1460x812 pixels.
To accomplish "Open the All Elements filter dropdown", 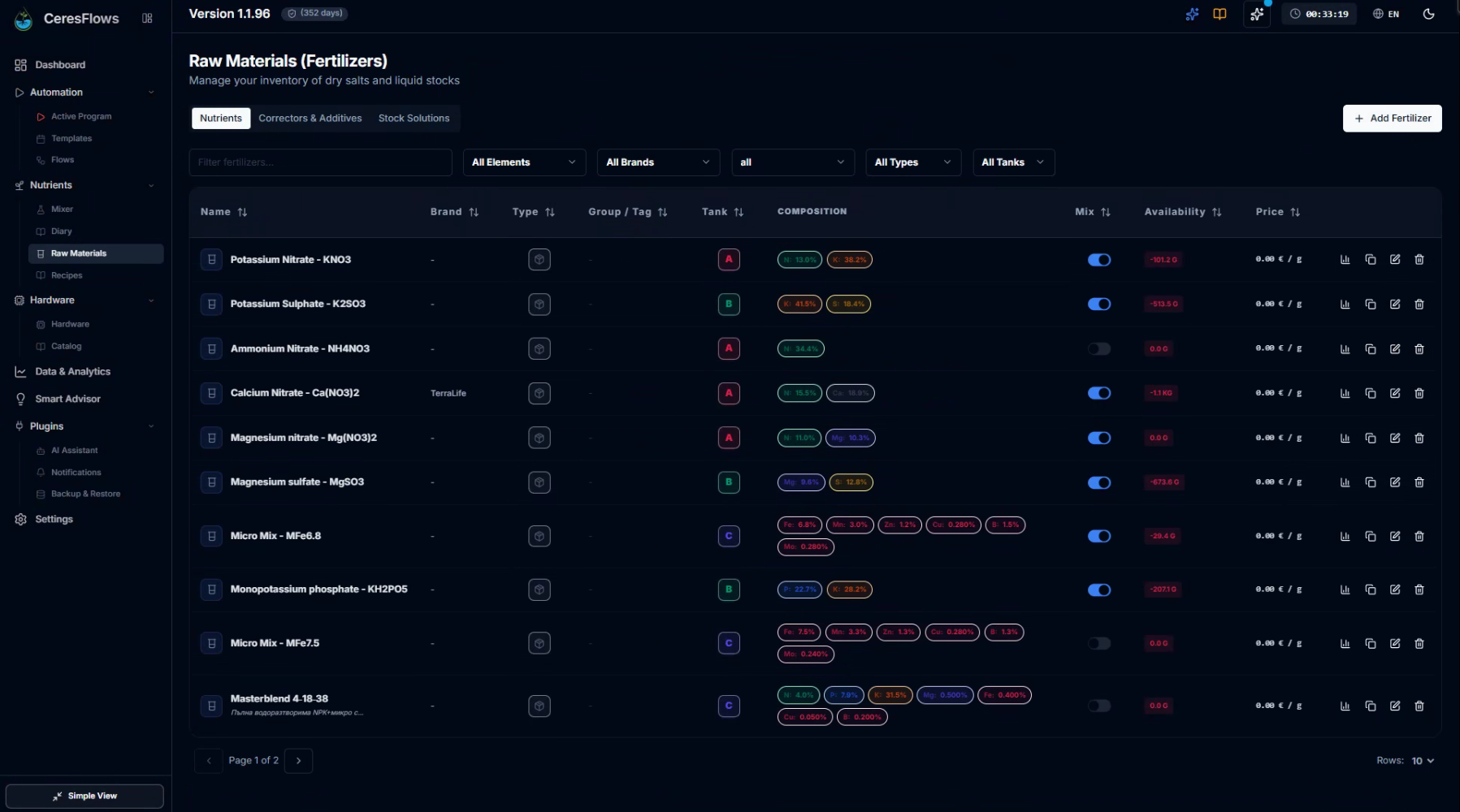I will (524, 162).
